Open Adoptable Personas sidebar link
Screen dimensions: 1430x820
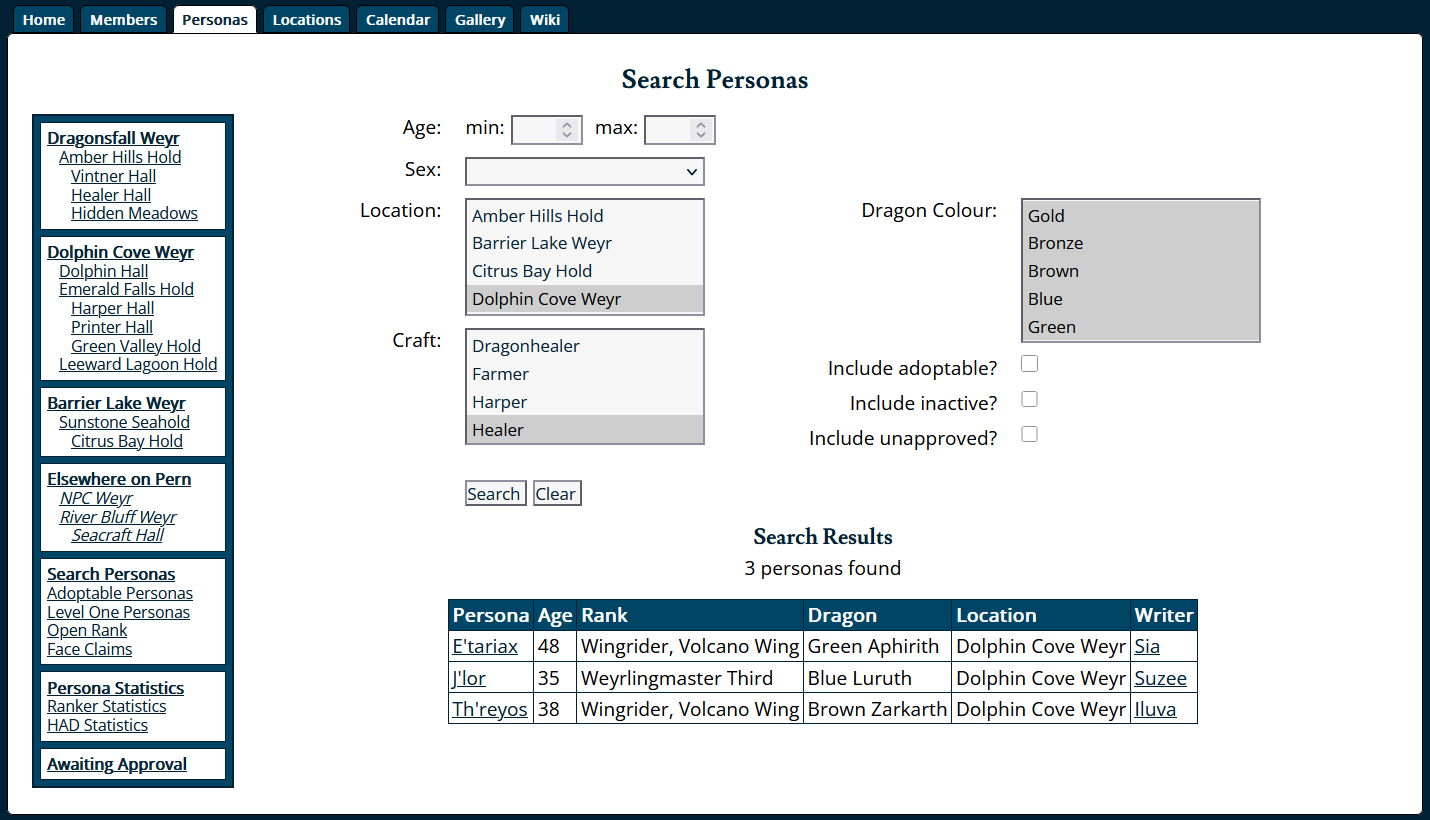120,593
